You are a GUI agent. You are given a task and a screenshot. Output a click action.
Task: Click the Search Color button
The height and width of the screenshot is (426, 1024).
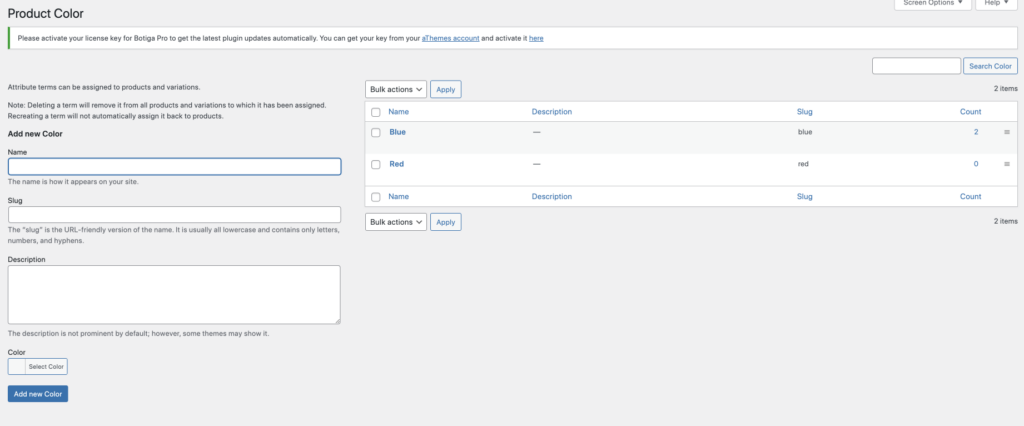[x=990, y=66]
